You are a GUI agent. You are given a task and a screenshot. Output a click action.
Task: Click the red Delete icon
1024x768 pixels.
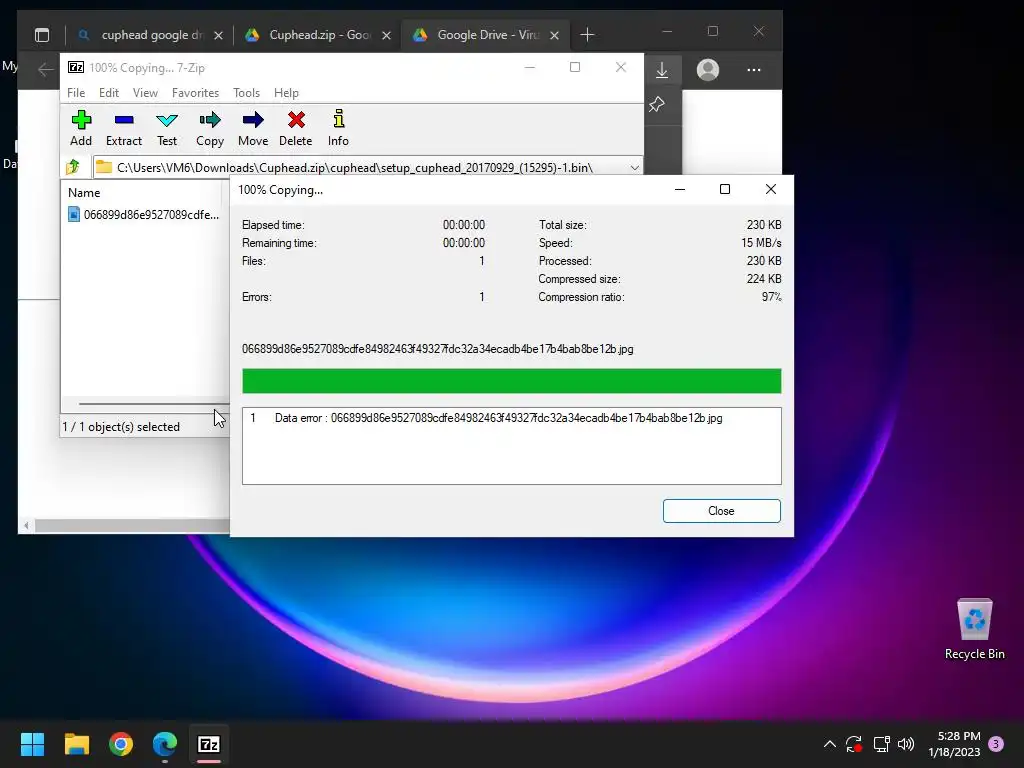pos(296,128)
